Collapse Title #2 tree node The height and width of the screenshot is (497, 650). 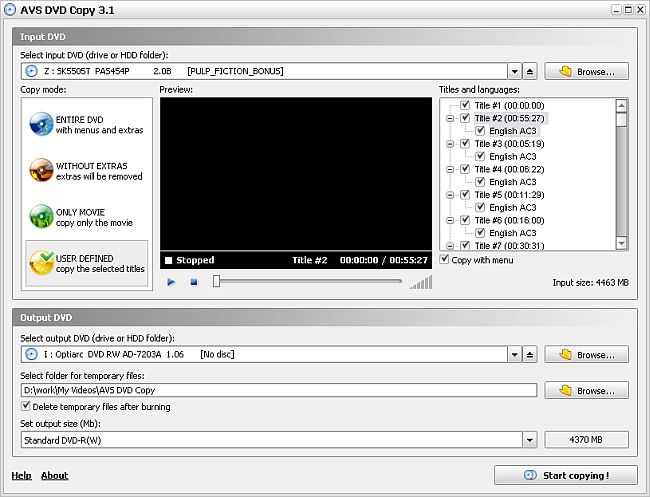click(450, 119)
